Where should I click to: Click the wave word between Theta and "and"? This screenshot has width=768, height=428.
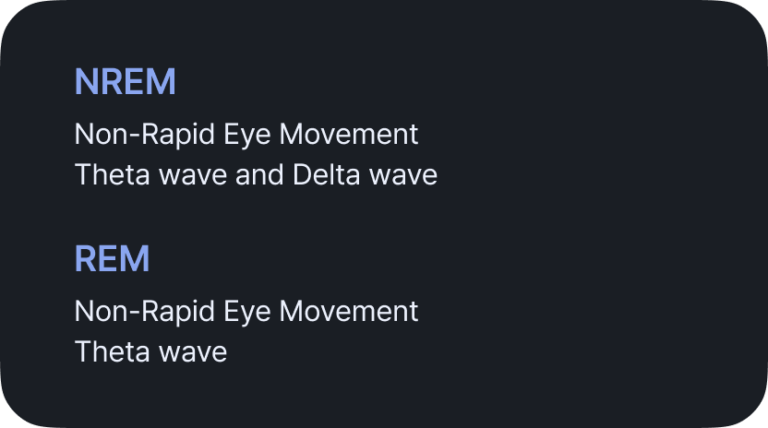click(193, 176)
